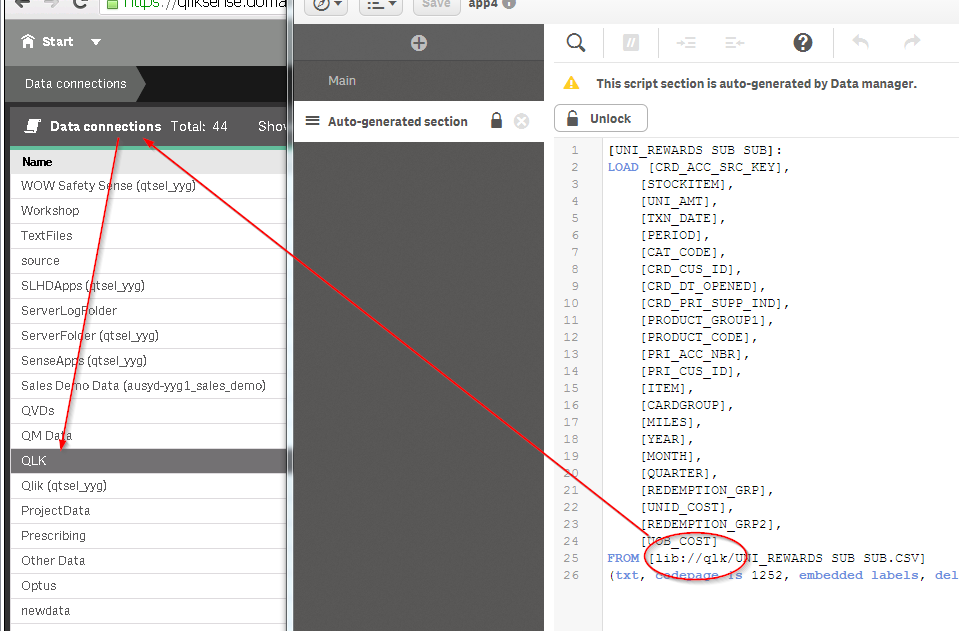Open script search tool
The height and width of the screenshot is (631, 959).
[576, 42]
